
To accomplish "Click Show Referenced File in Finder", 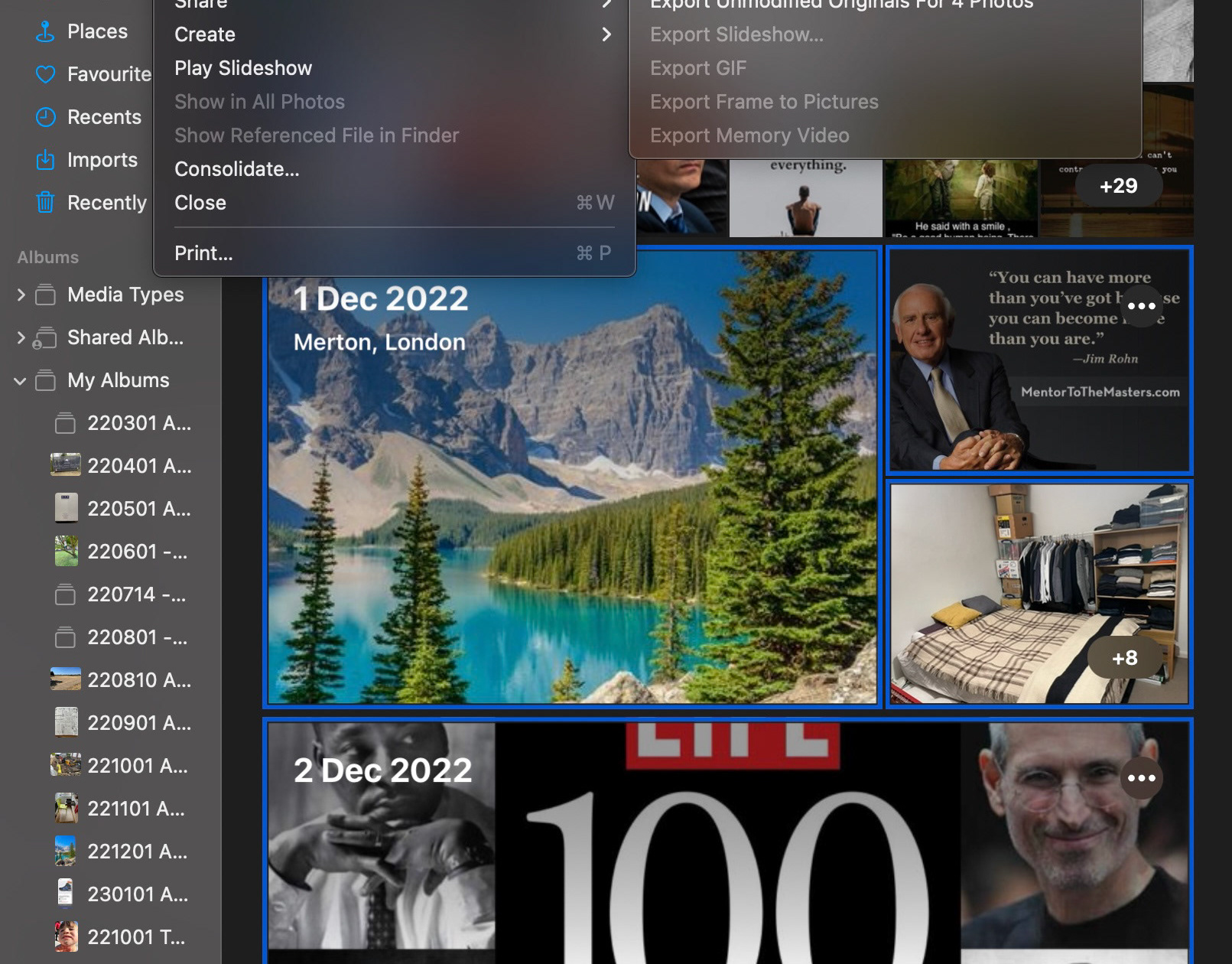I will (x=395, y=135).
